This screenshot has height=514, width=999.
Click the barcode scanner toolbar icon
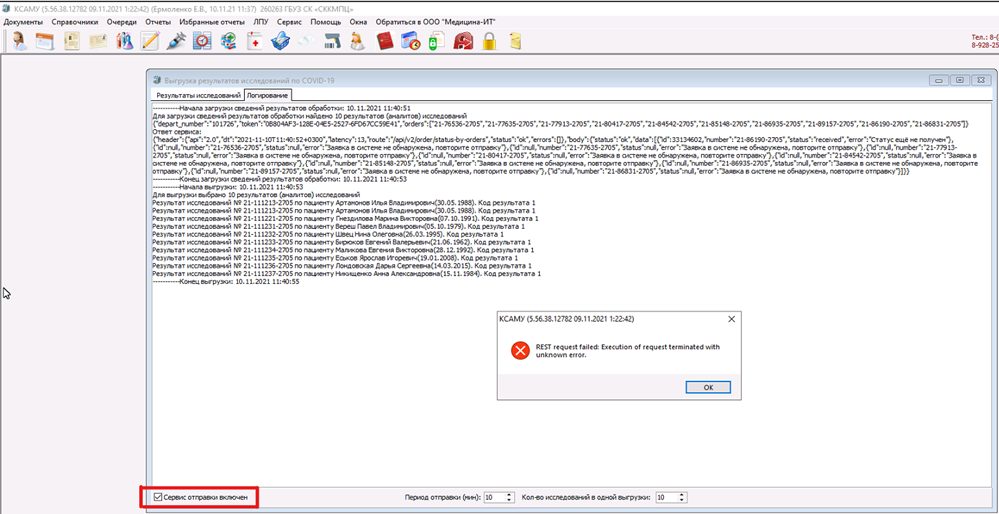(332, 41)
